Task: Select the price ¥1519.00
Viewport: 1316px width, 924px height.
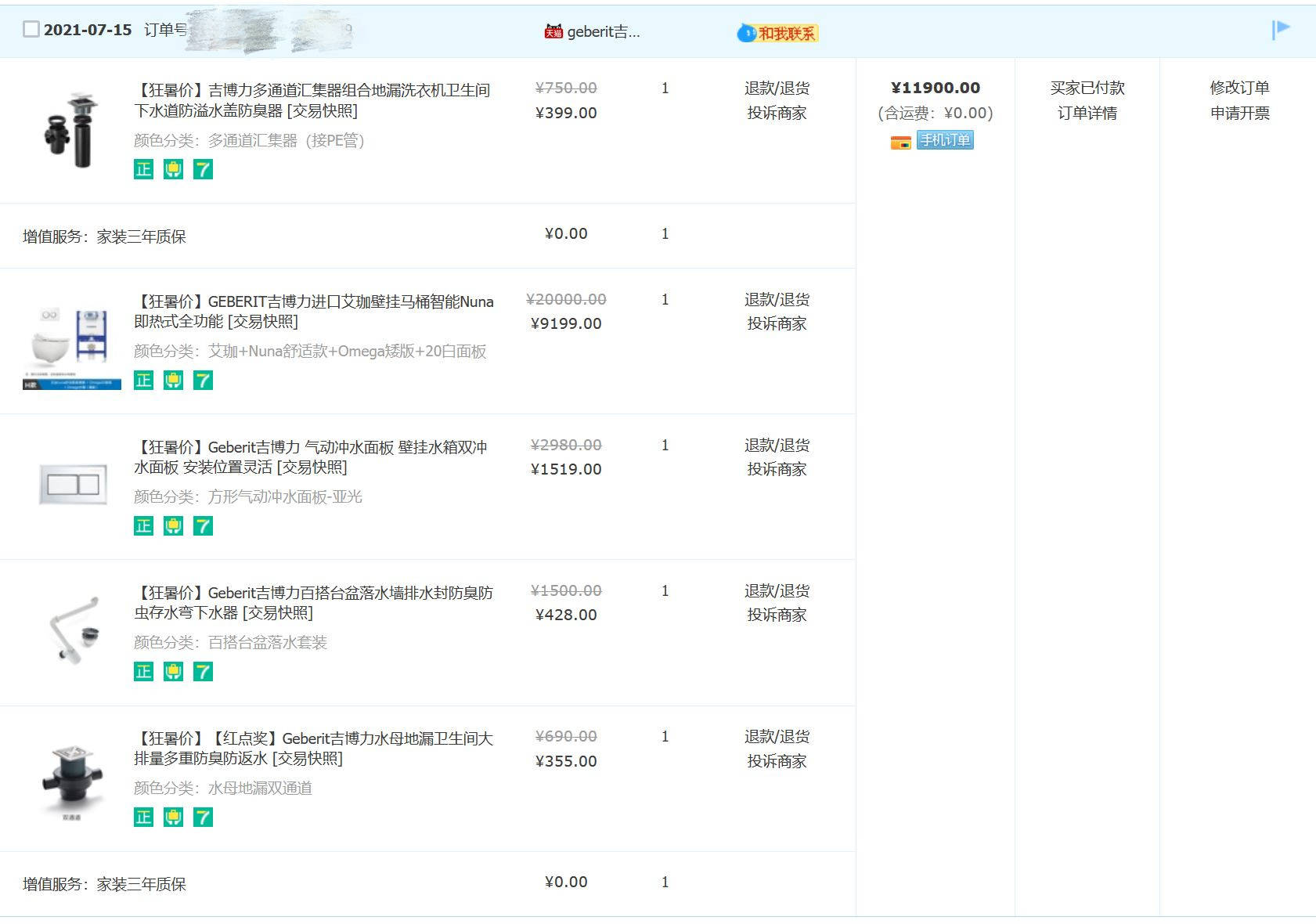Action: pos(566,469)
